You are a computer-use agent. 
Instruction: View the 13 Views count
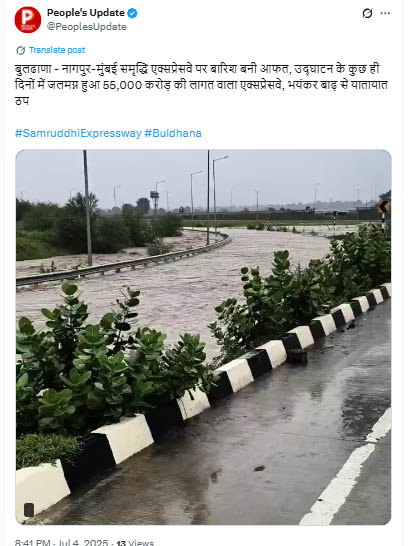135,543
